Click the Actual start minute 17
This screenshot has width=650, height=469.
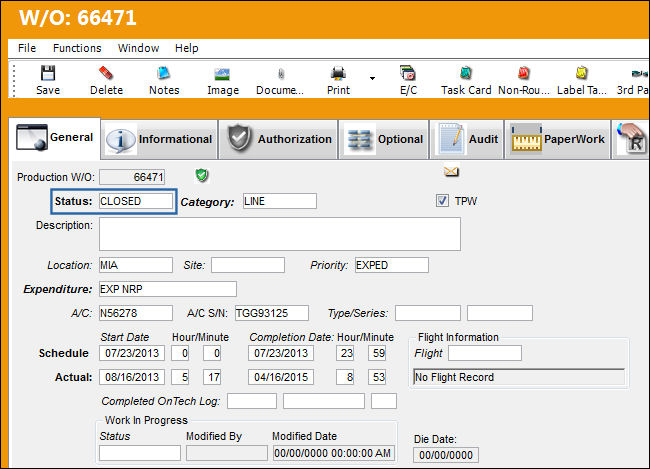212,377
